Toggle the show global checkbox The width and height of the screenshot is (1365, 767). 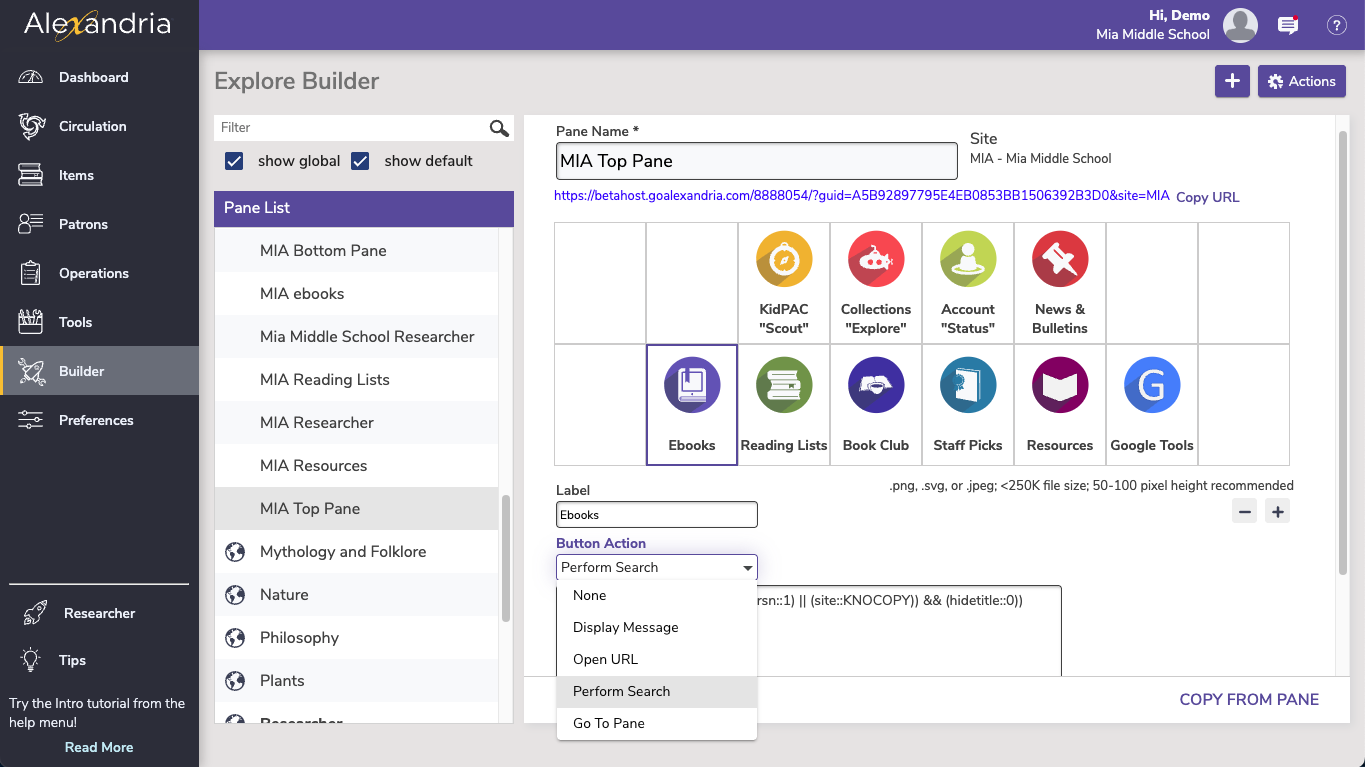click(235, 161)
